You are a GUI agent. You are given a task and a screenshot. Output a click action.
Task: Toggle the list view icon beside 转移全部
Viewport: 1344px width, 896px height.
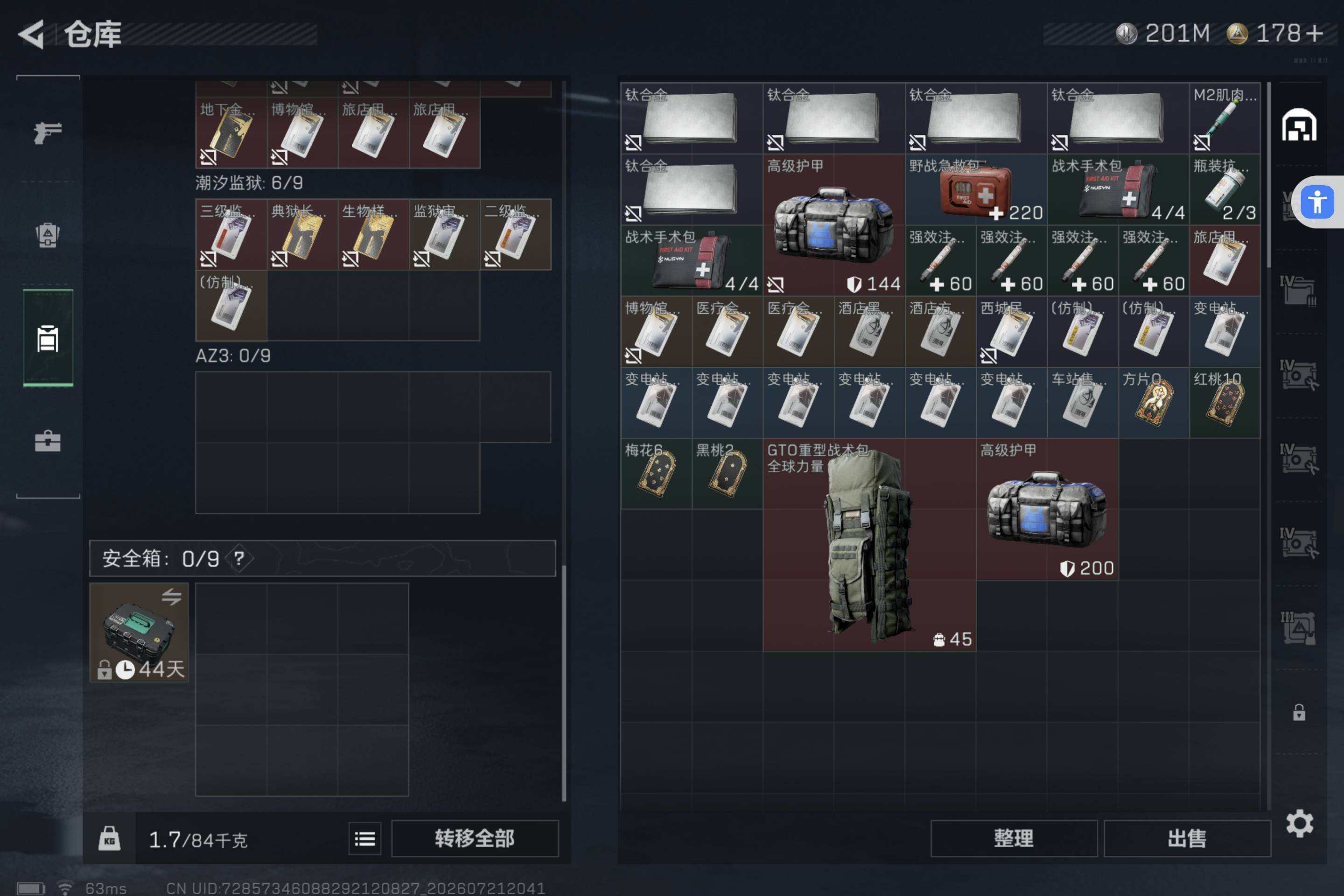[365, 839]
